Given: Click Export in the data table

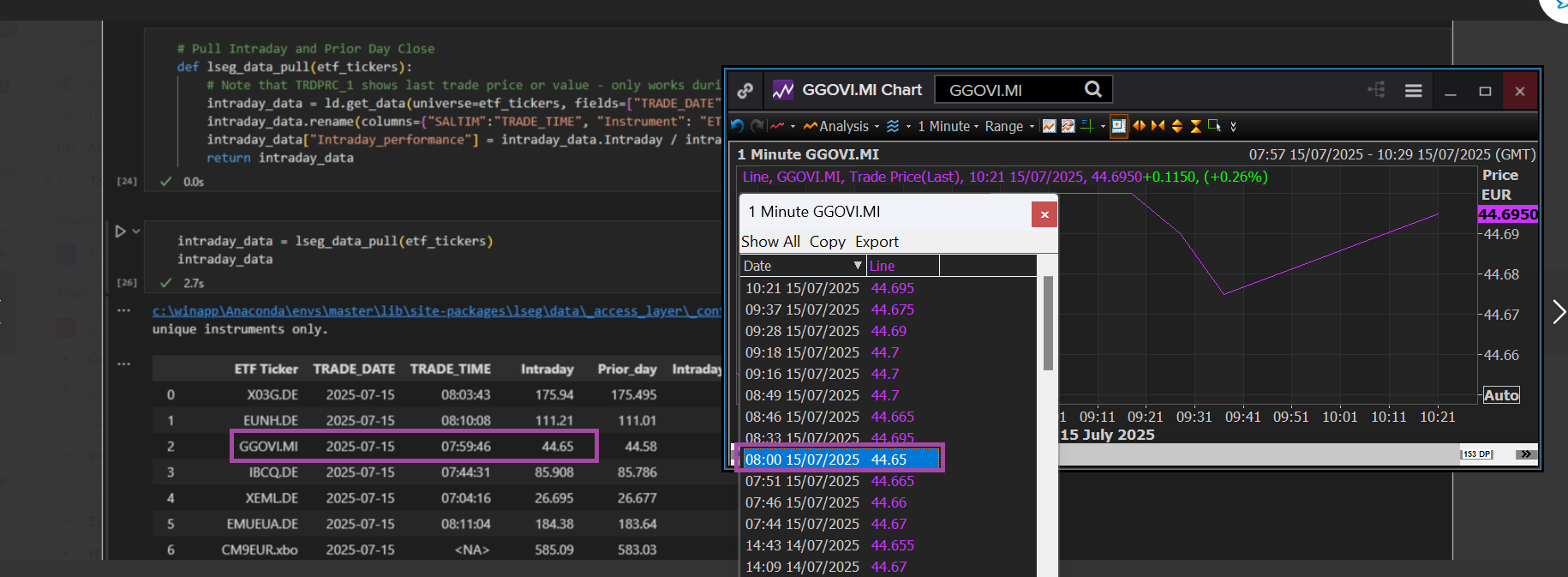Looking at the screenshot, I should point(877,242).
